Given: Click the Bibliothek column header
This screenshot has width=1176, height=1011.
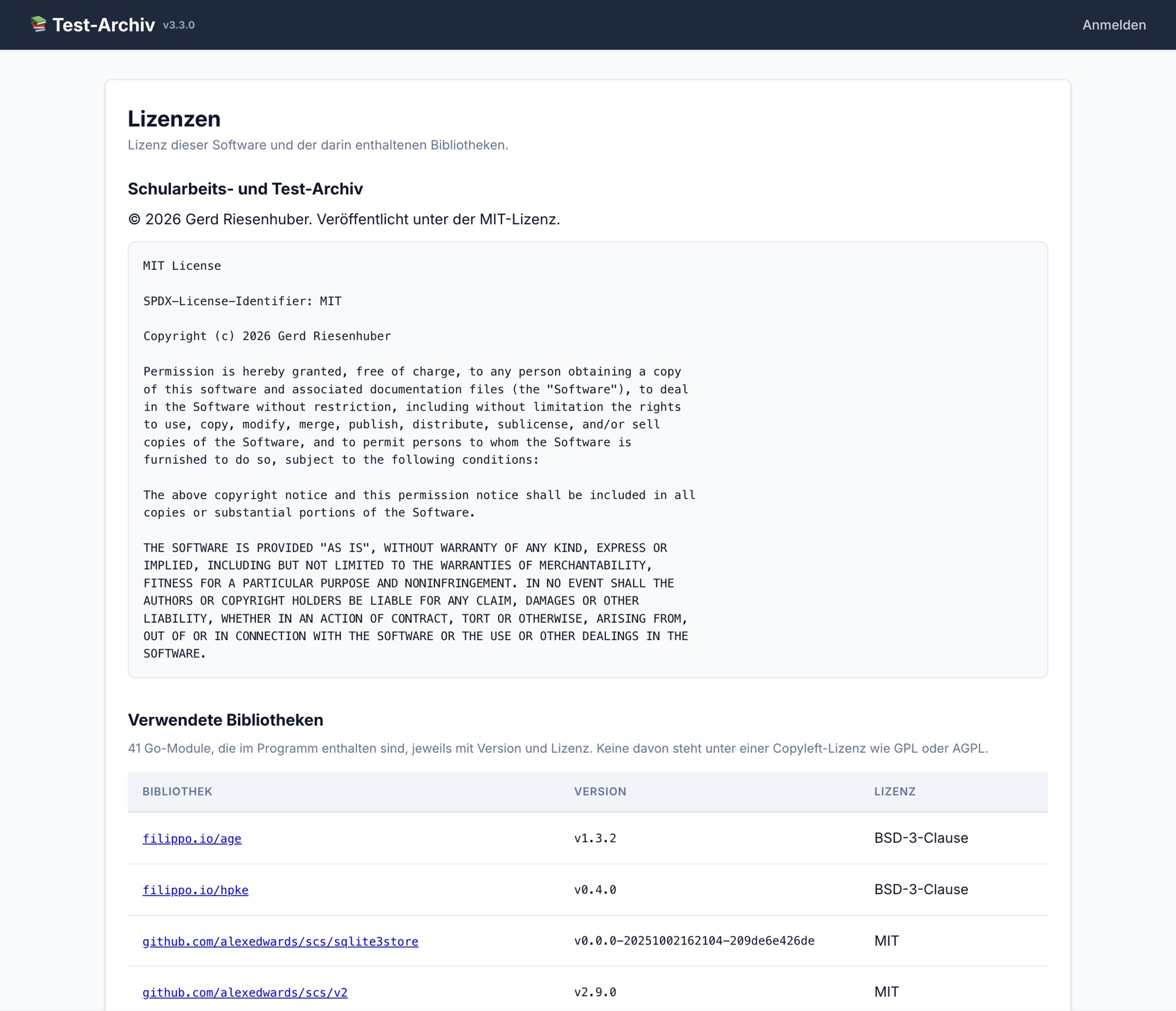Looking at the screenshot, I should (177, 792).
